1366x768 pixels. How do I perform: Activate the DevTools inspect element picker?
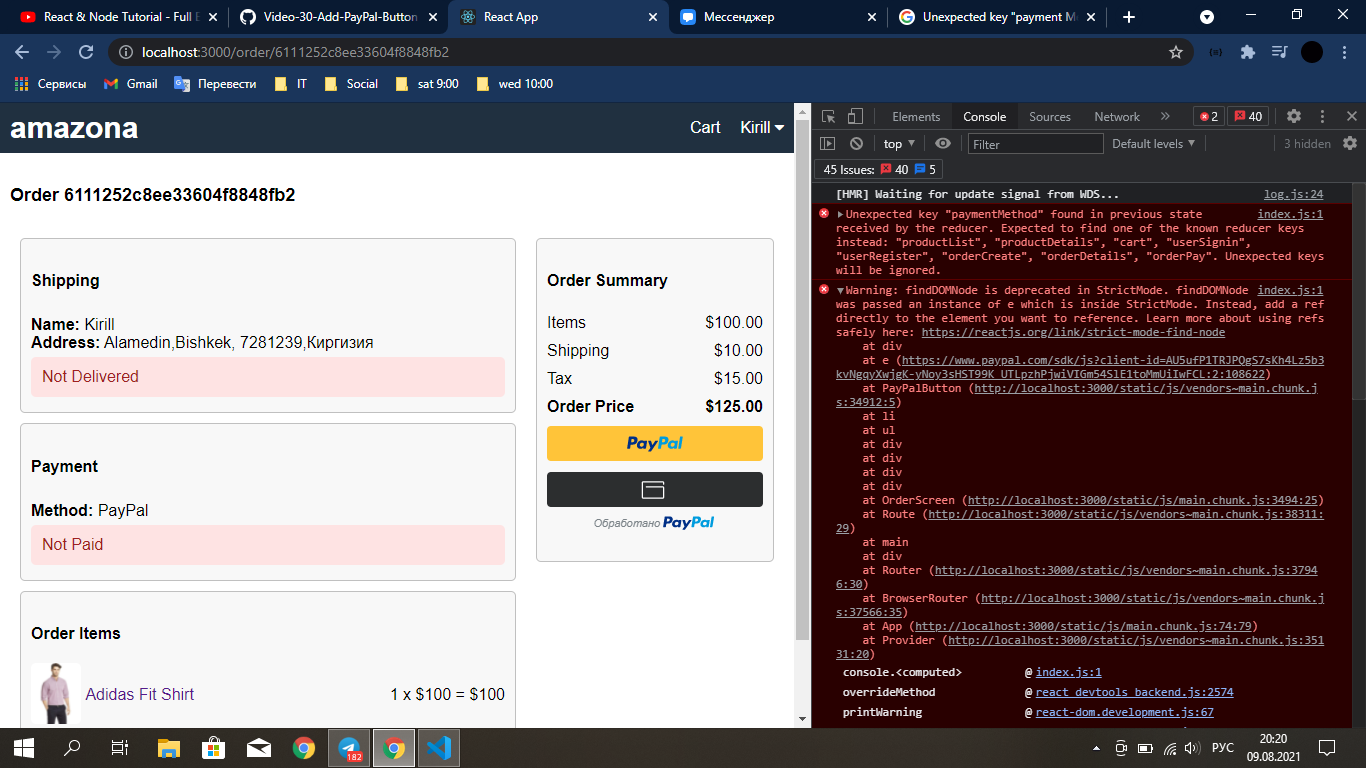point(830,116)
